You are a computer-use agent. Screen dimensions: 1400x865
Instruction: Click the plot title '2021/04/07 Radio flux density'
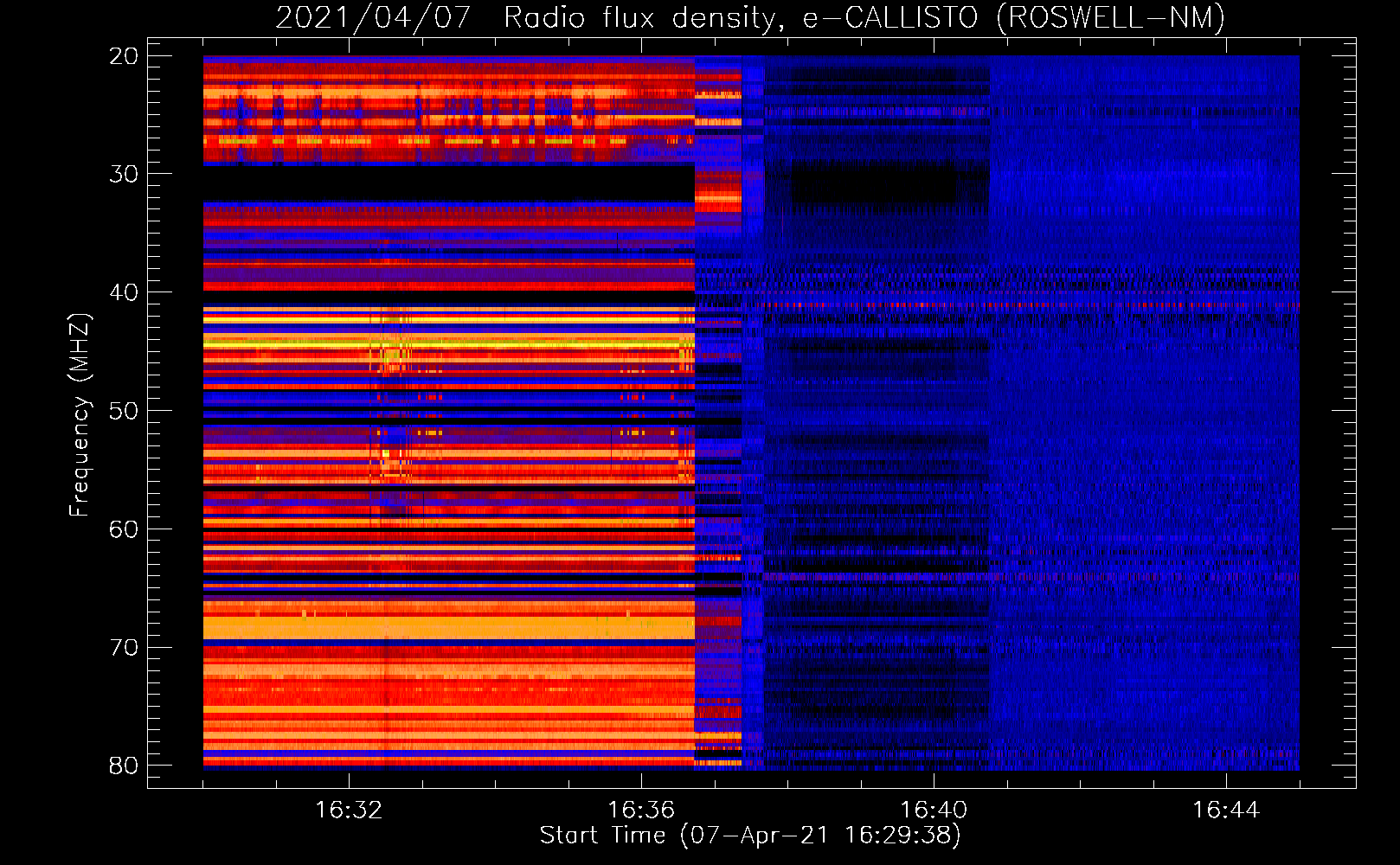point(751,17)
